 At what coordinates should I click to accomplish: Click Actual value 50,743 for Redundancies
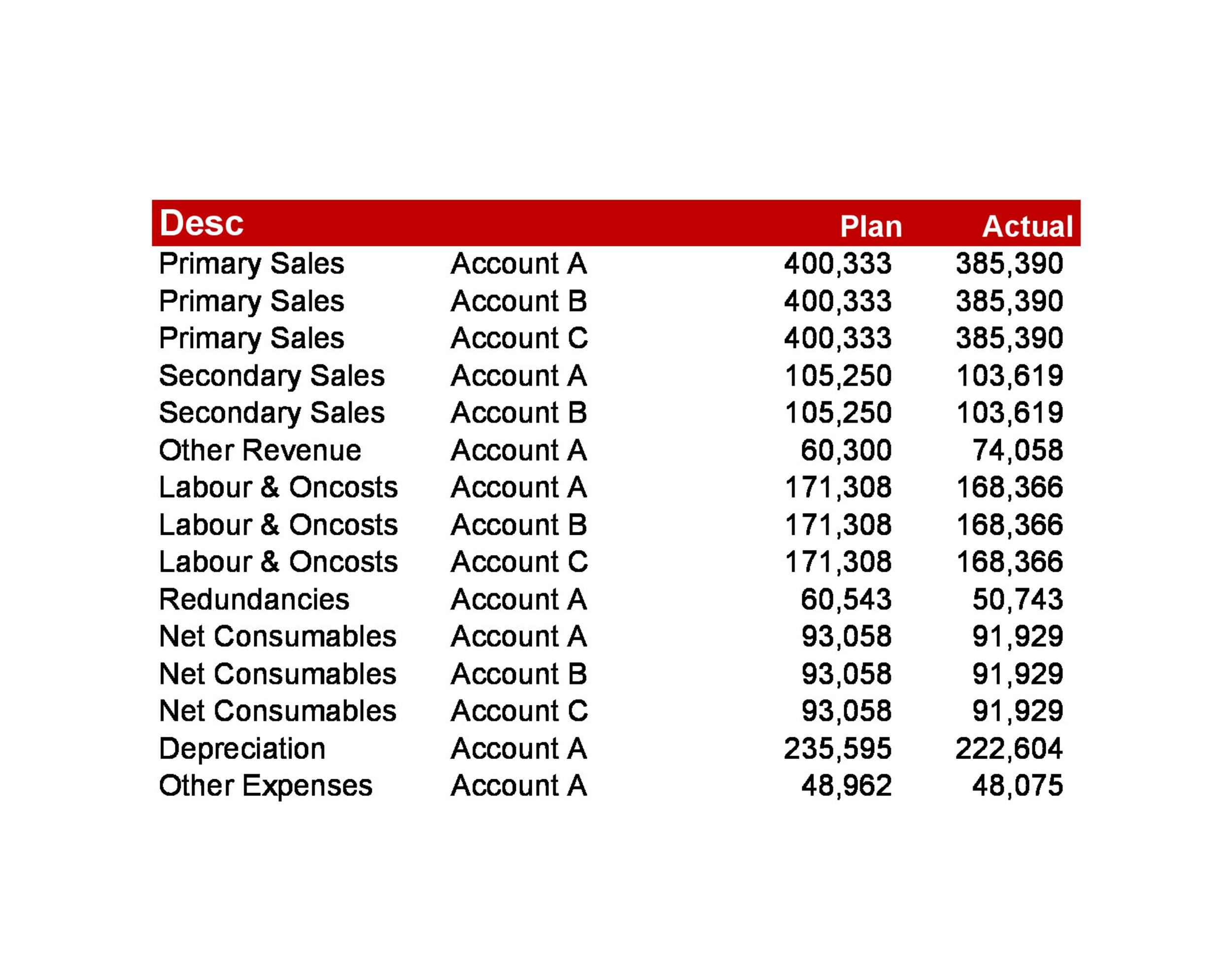(1018, 600)
